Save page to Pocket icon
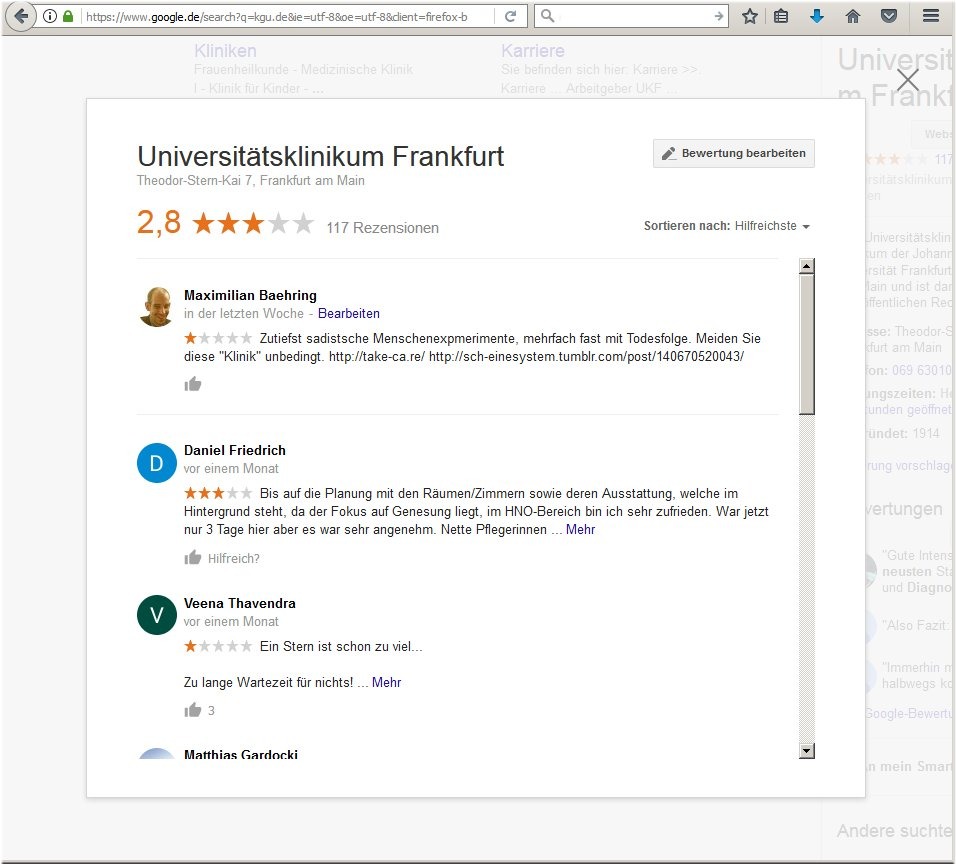Image resolution: width=956 pixels, height=864 pixels. pyautogui.click(x=889, y=16)
